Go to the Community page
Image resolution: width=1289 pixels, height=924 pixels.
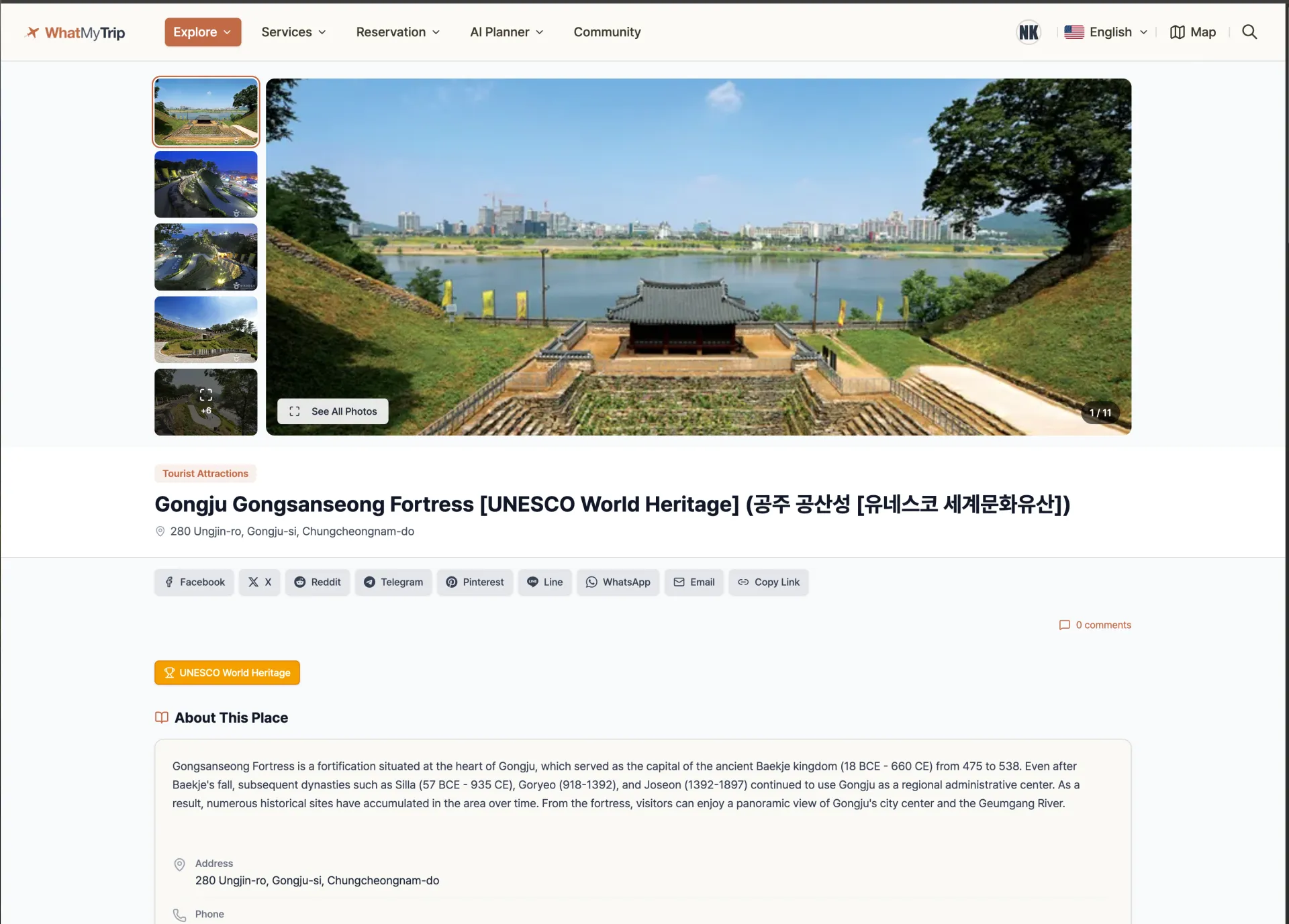tap(607, 32)
